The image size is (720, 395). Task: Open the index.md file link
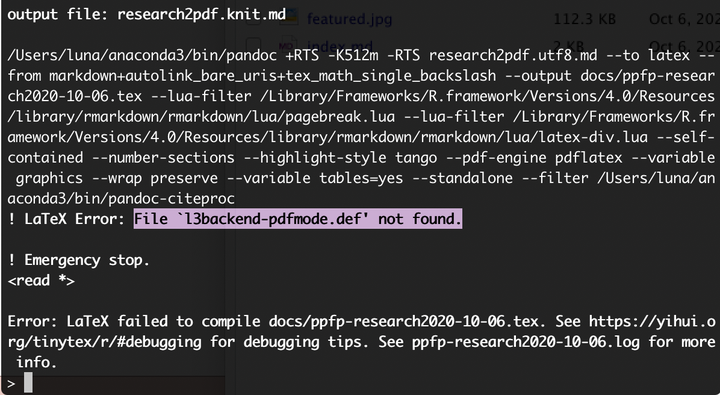coord(339,46)
